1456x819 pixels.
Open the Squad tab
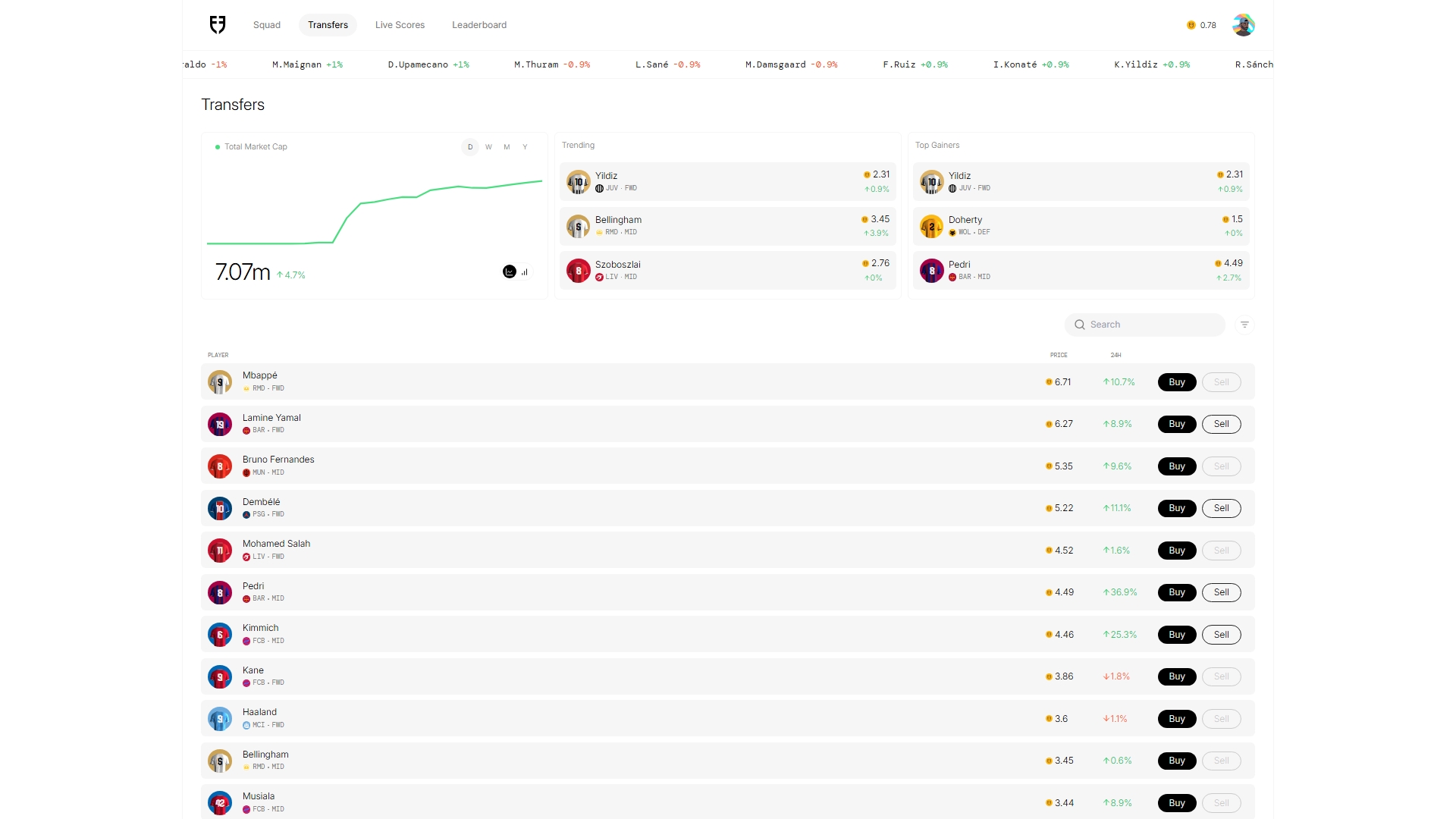click(x=267, y=25)
